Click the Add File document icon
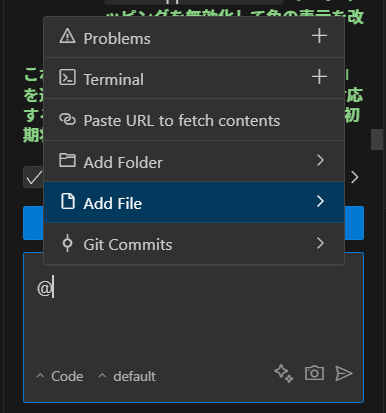Viewport: 386px width, 413px height. pyautogui.click(x=68, y=201)
